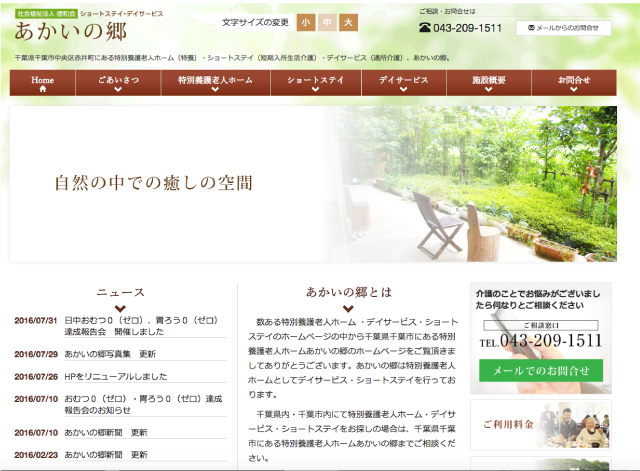
Task: Expand the ショートステイ menu chevron
Action: click(315, 89)
